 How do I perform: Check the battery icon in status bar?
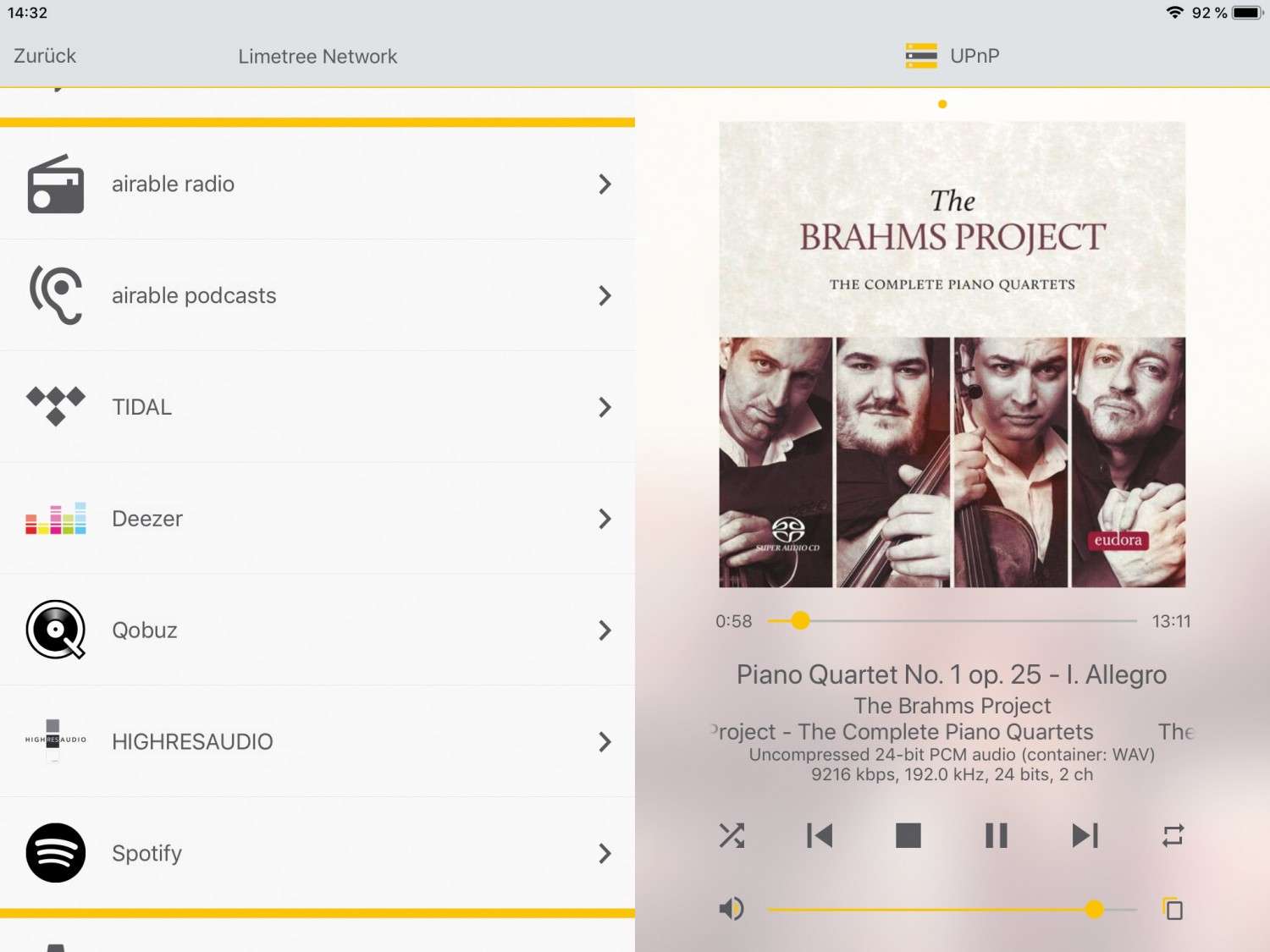(1248, 13)
